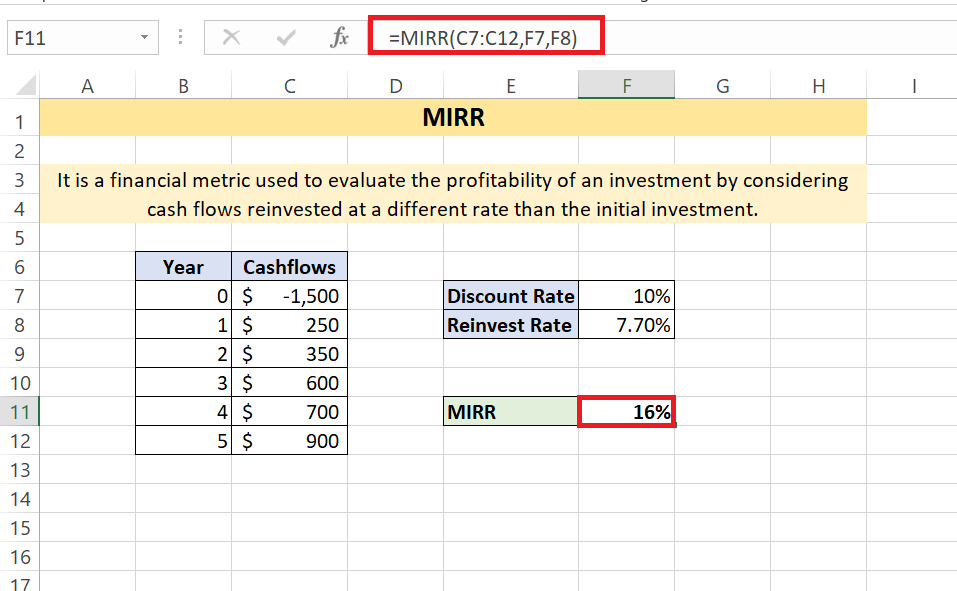Expand the Name Box dropdown arrow

[x=144, y=38]
